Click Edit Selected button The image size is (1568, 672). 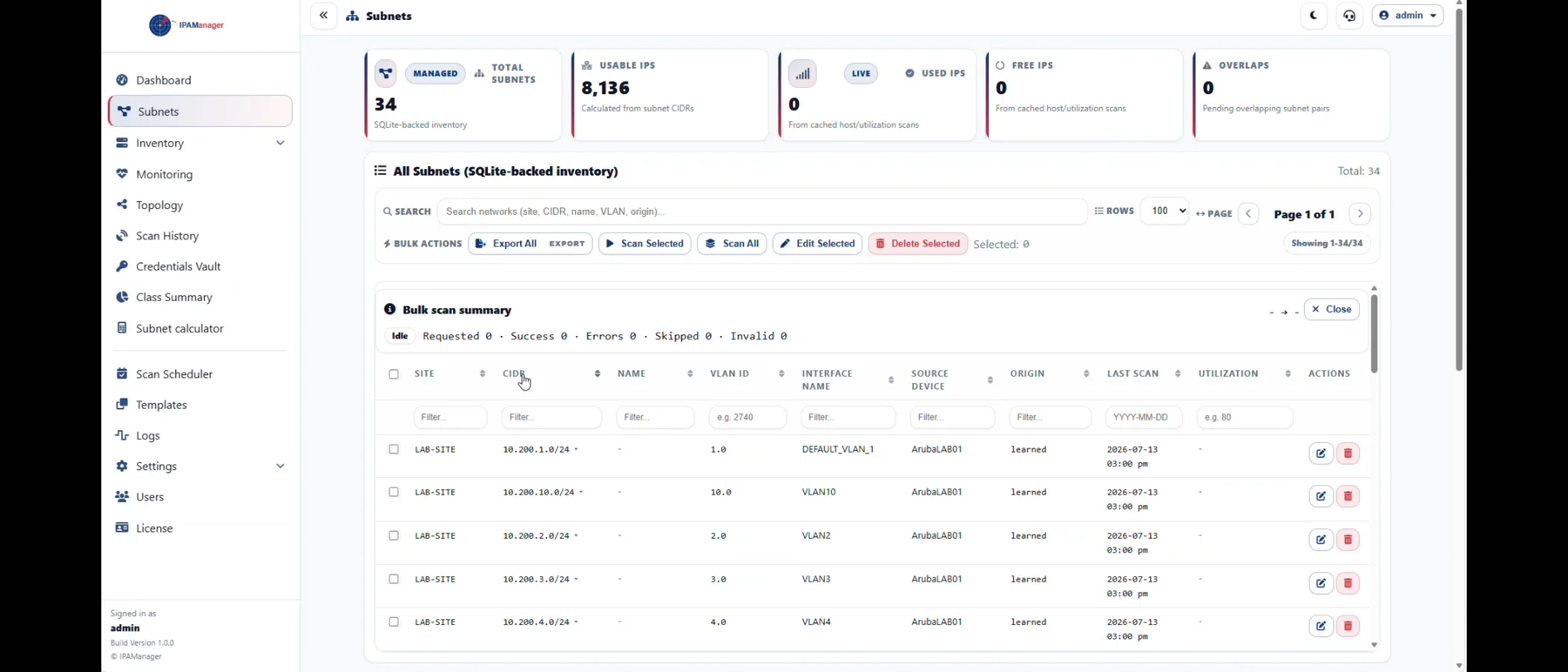[817, 244]
